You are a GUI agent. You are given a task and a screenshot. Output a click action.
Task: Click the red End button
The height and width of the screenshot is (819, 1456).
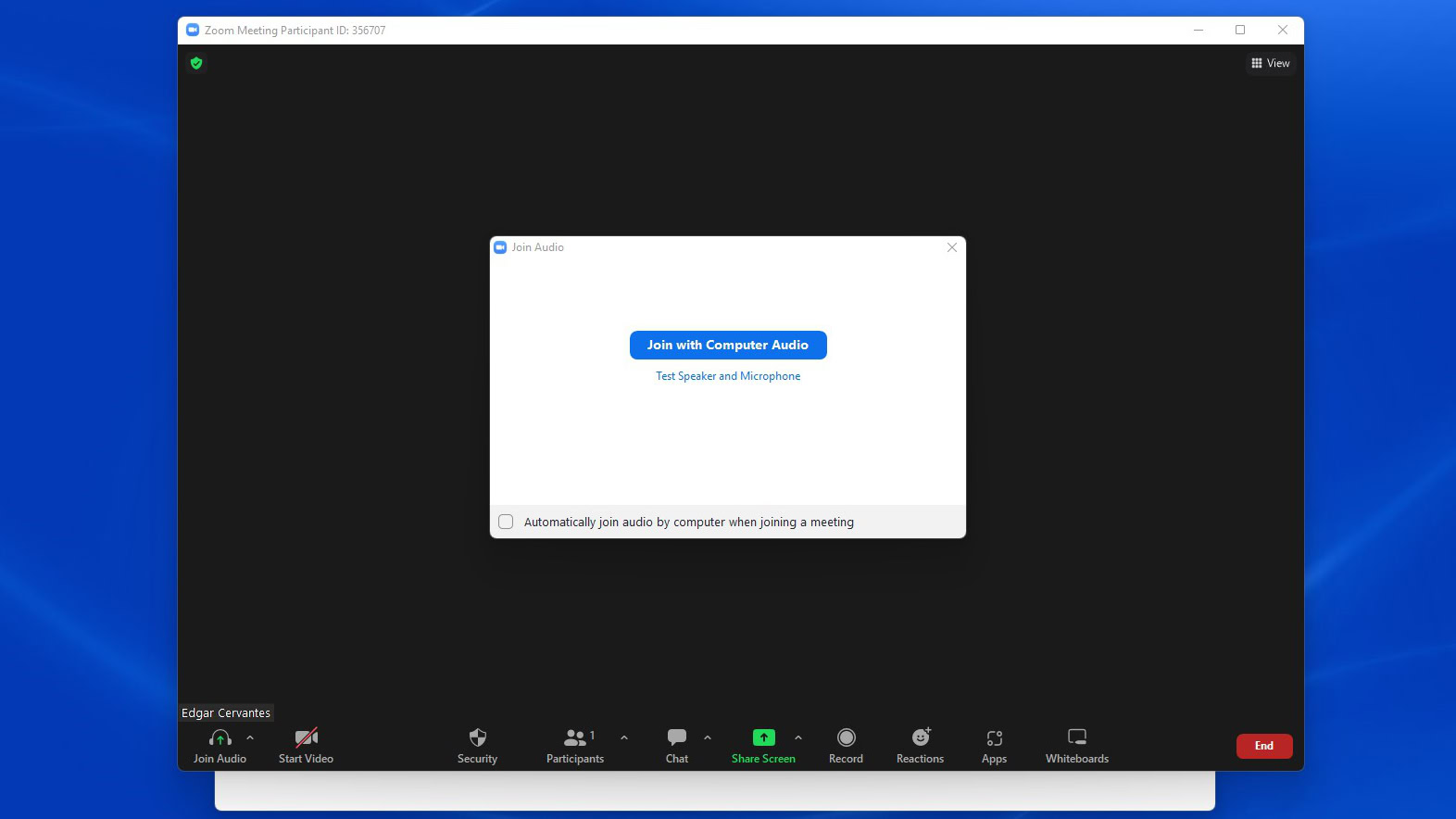tap(1264, 746)
